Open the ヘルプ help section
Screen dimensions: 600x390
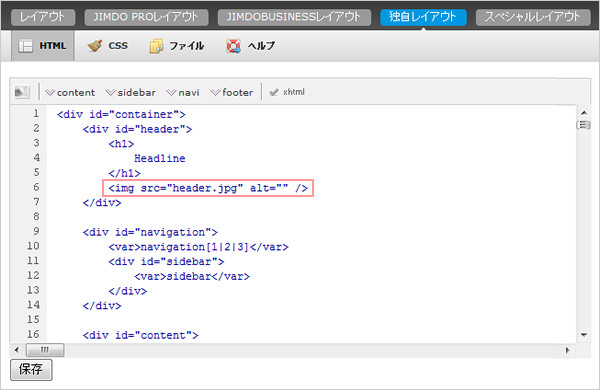click(x=251, y=46)
